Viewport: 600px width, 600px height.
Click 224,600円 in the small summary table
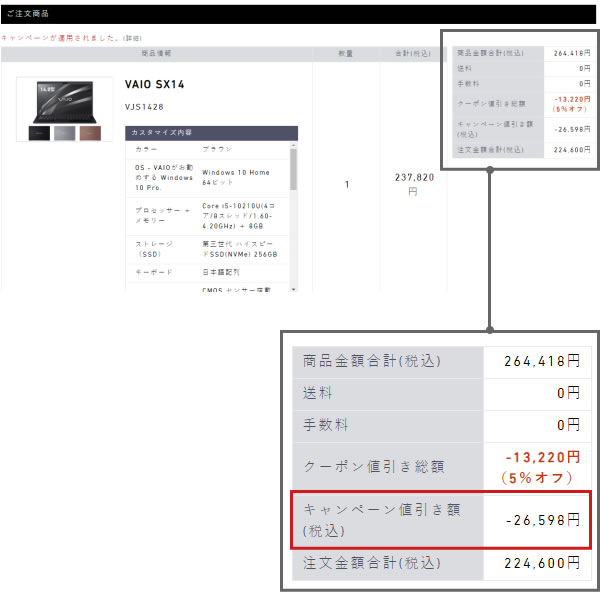point(572,150)
